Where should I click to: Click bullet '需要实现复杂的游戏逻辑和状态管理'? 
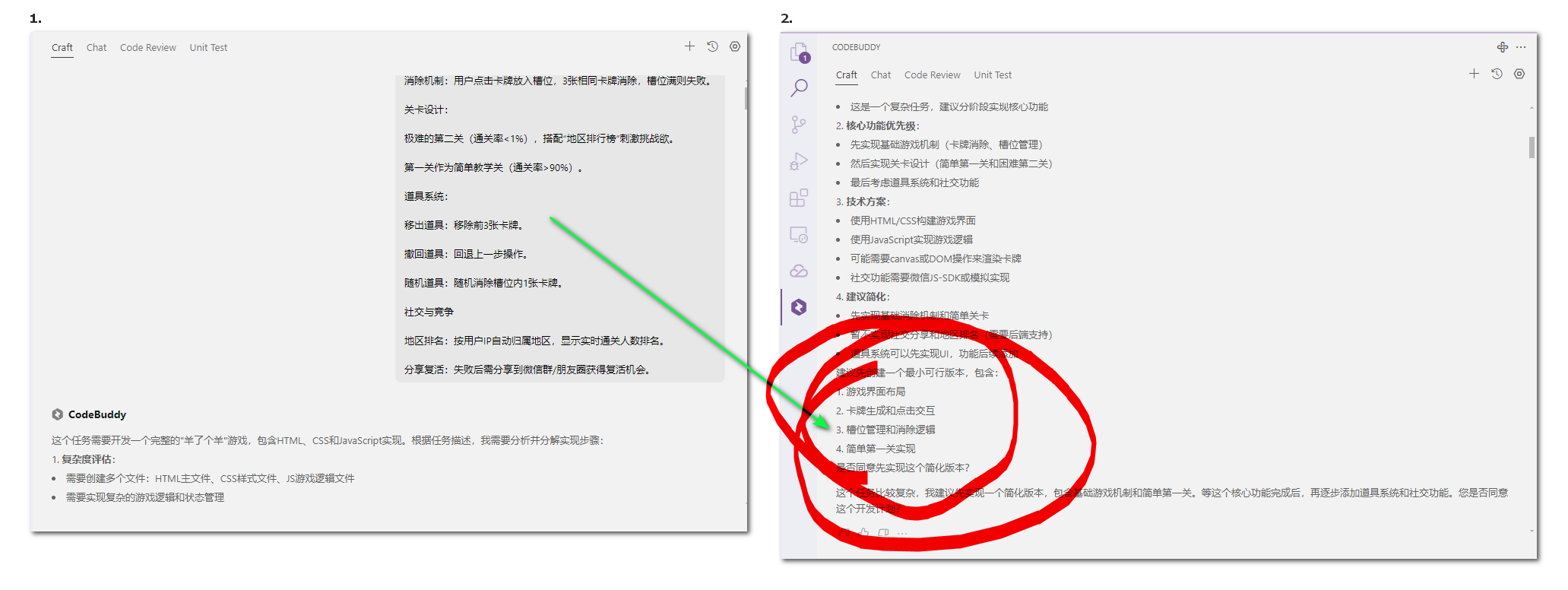145,497
